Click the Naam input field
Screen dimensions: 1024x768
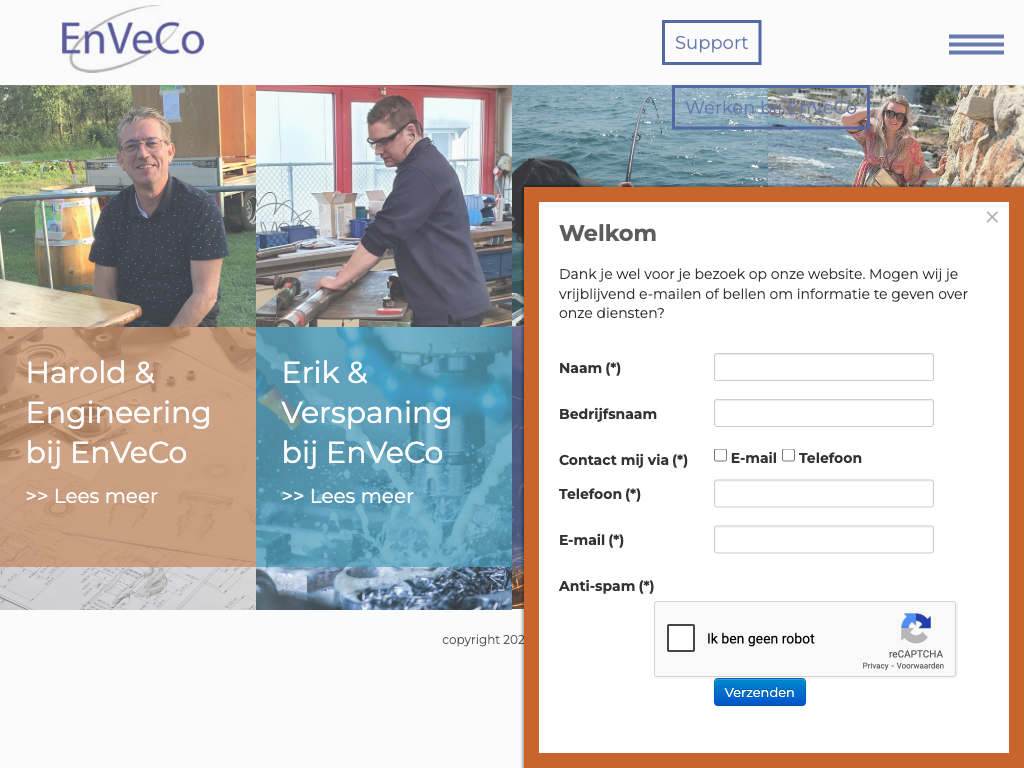click(824, 367)
